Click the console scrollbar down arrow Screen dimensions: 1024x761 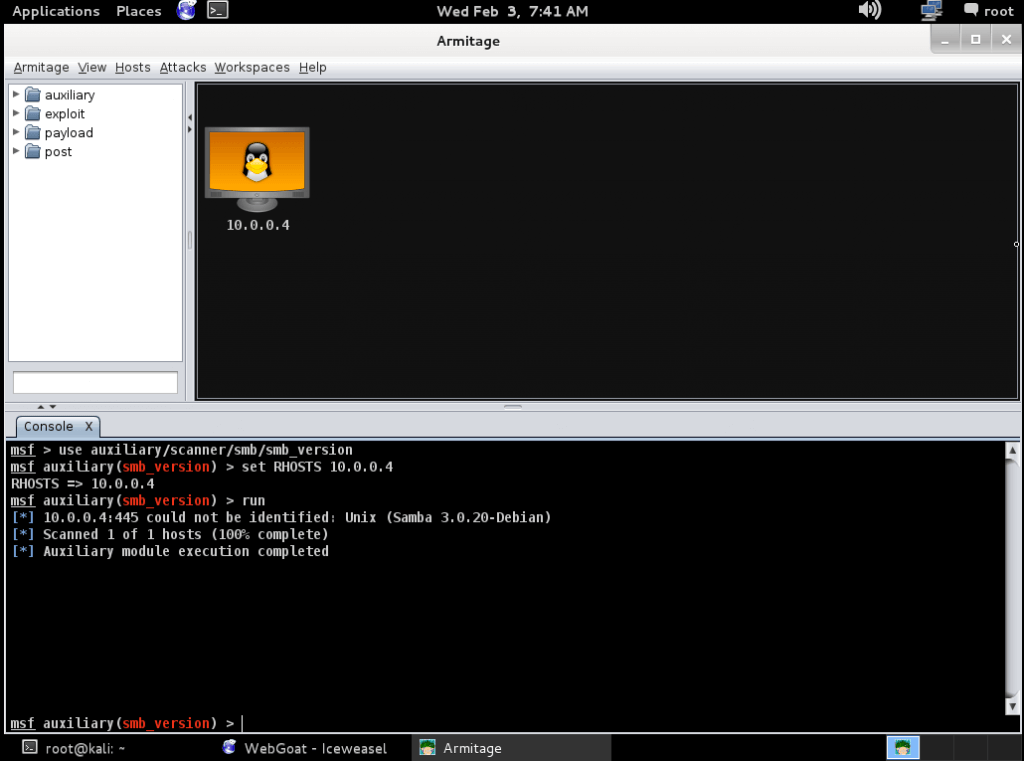pyautogui.click(x=1011, y=707)
